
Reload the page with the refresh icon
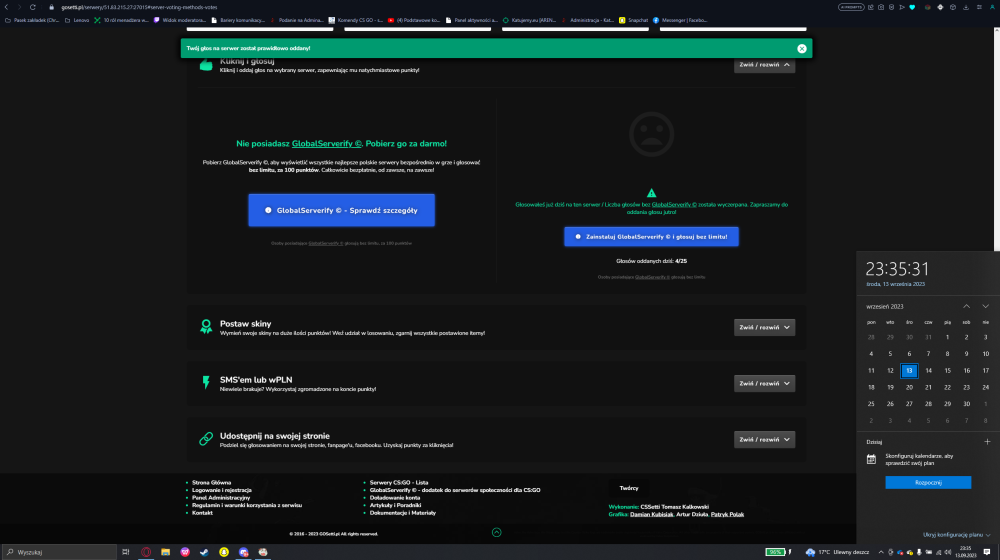[33, 7]
